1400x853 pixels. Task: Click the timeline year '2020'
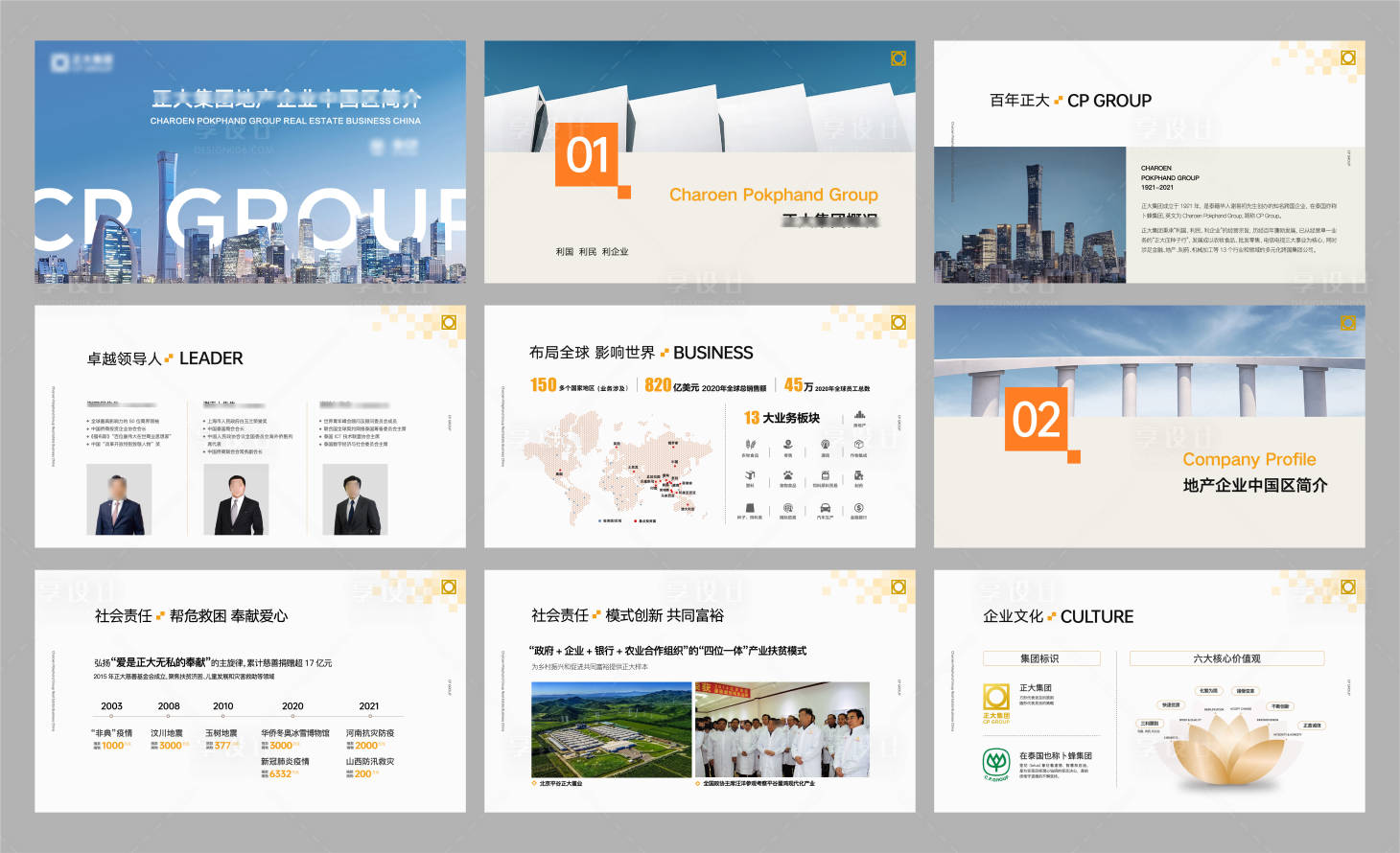pos(292,706)
